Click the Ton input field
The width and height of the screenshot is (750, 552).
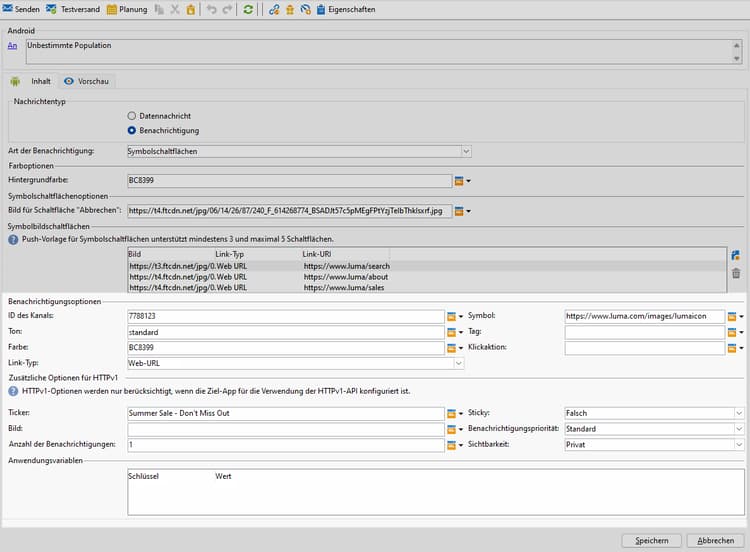286,332
